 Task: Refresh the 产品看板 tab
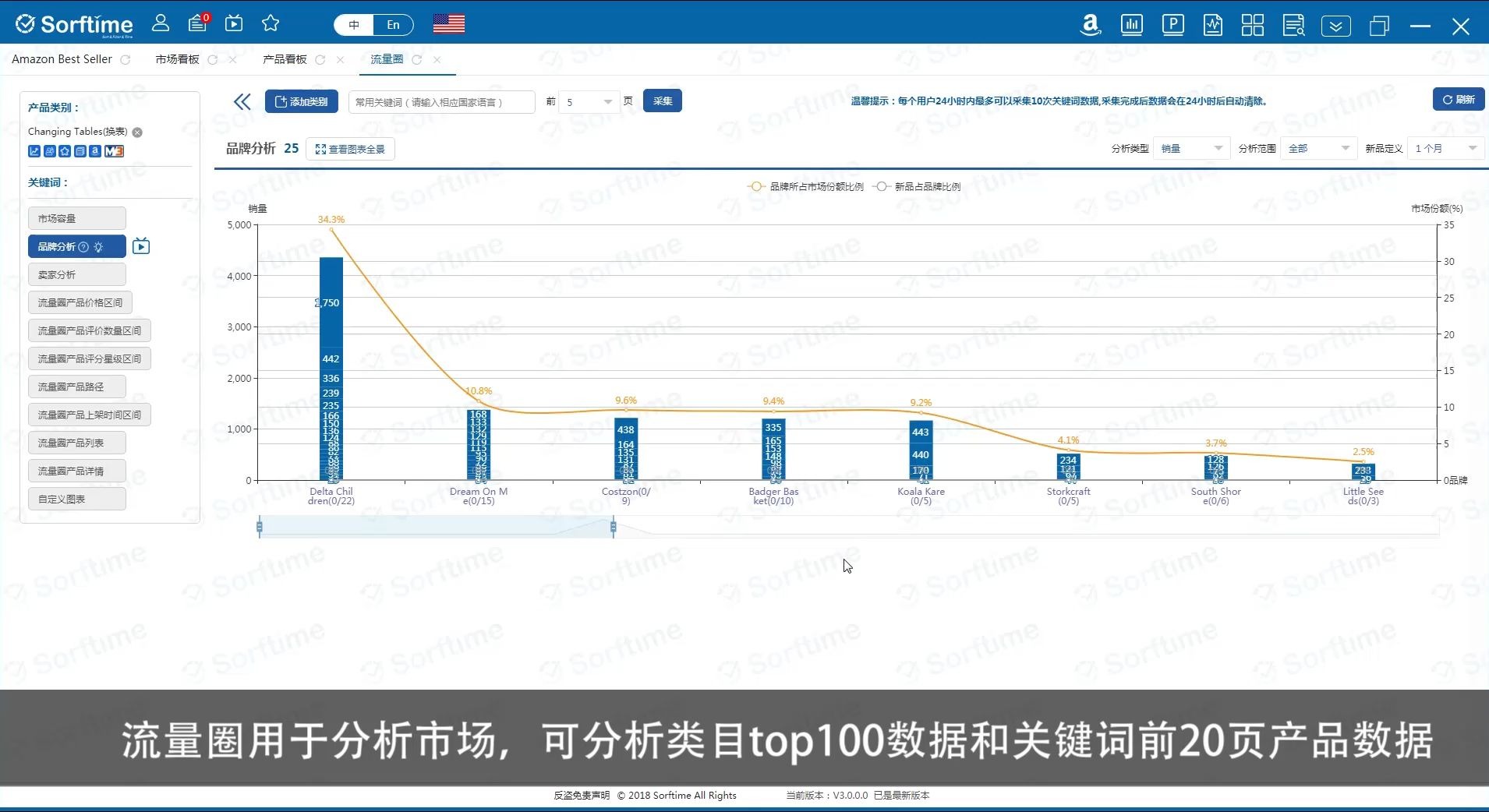[x=320, y=59]
